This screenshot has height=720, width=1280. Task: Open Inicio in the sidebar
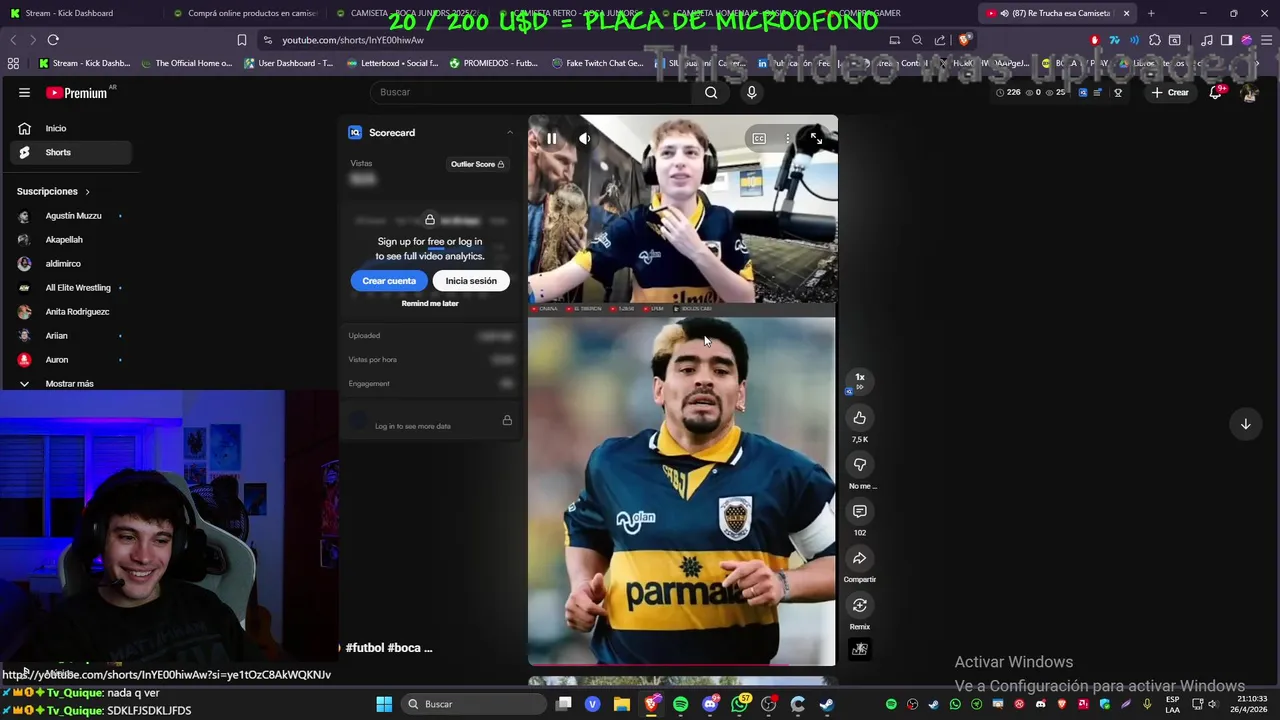click(x=70, y=128)
